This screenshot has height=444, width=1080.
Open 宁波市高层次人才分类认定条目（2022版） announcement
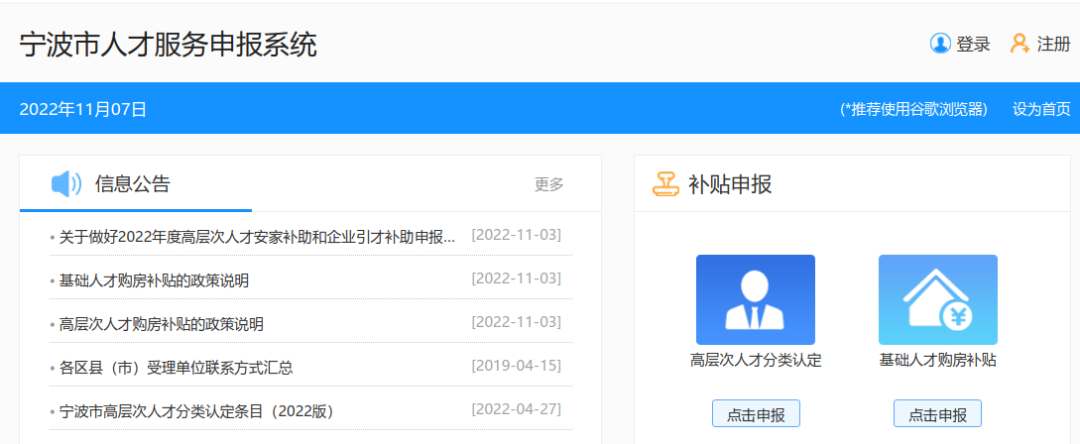pos(196,412)
